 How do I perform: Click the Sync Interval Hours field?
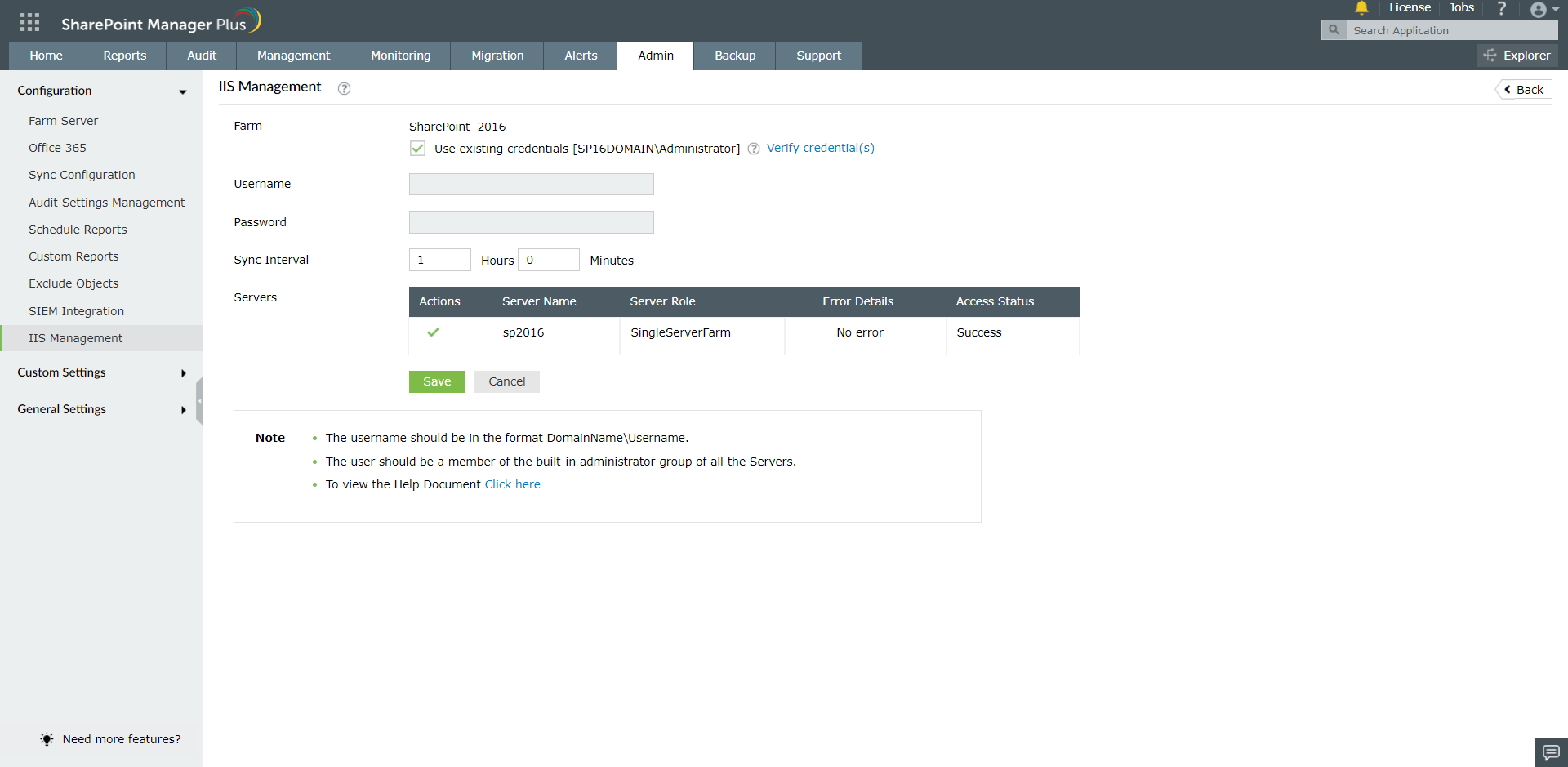point(440,260)
